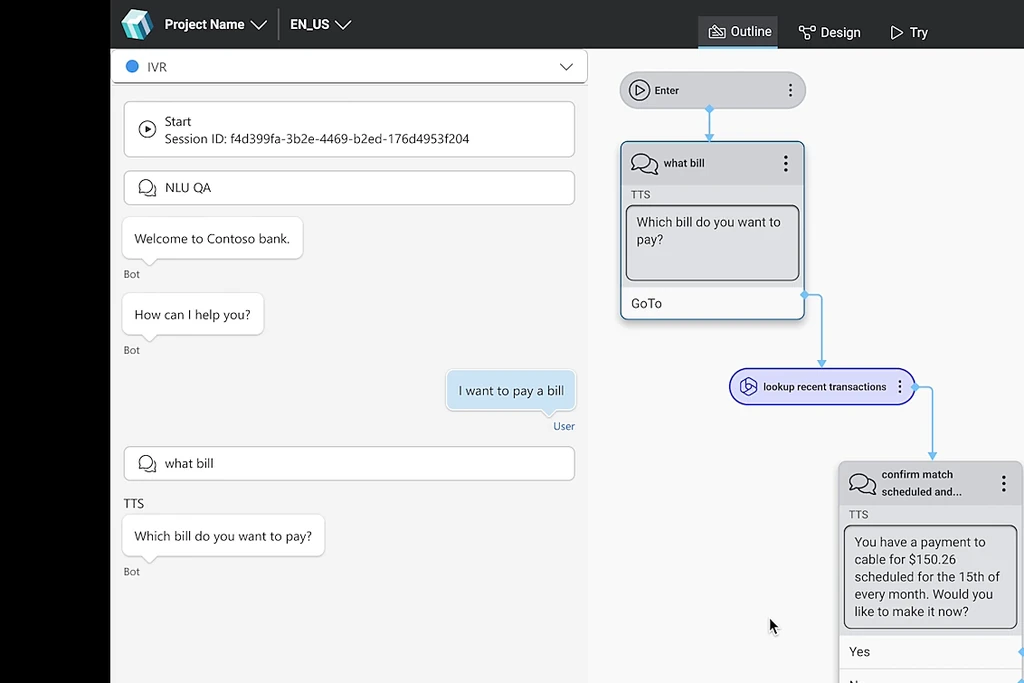The image size is (1024, 683).
Task: Click the Which bill do you want to pay bot bubble
Action: [x=223, y=536]
